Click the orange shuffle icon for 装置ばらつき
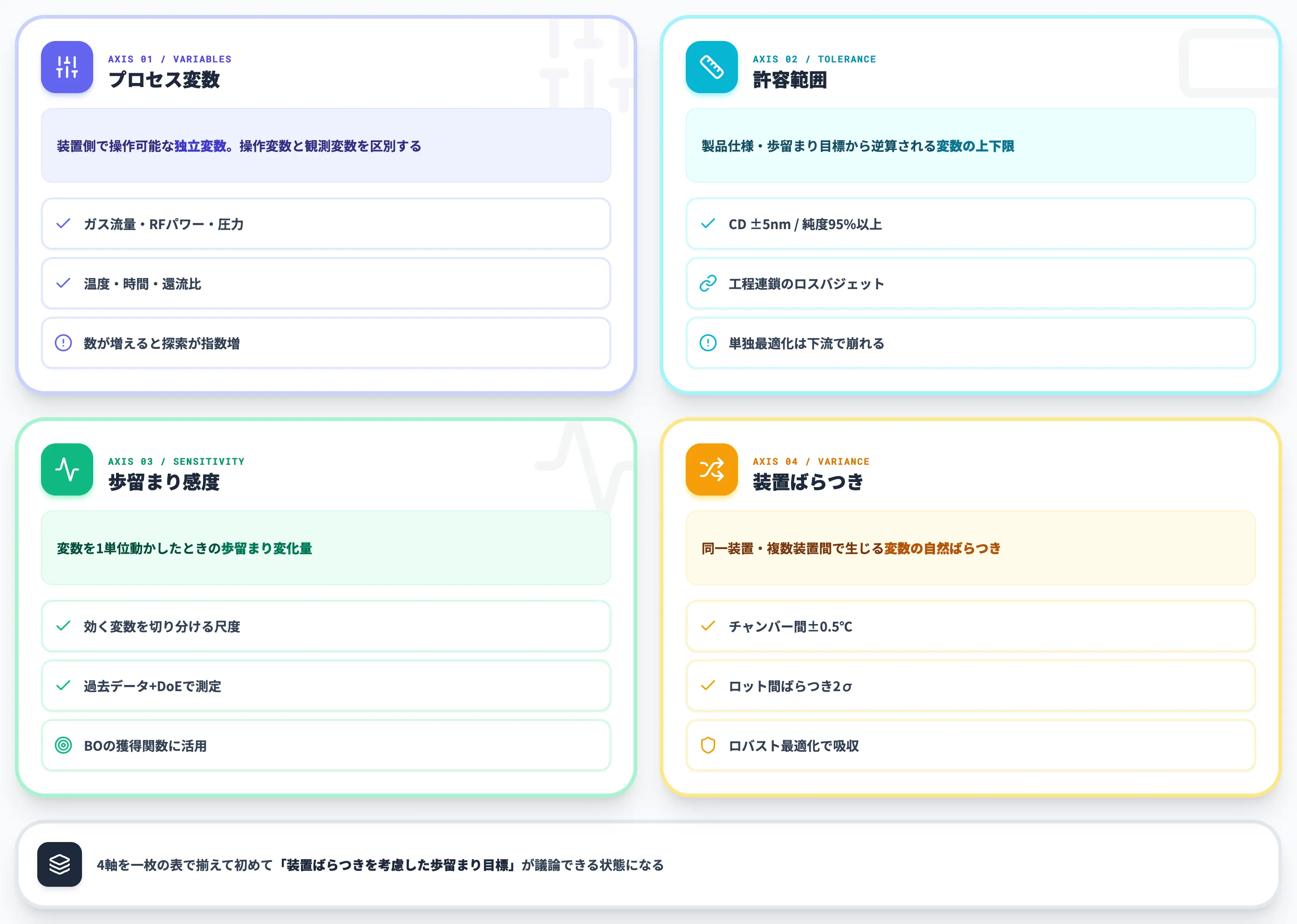The width and height of the screenshot is (1297, 924). pos(711,469)
